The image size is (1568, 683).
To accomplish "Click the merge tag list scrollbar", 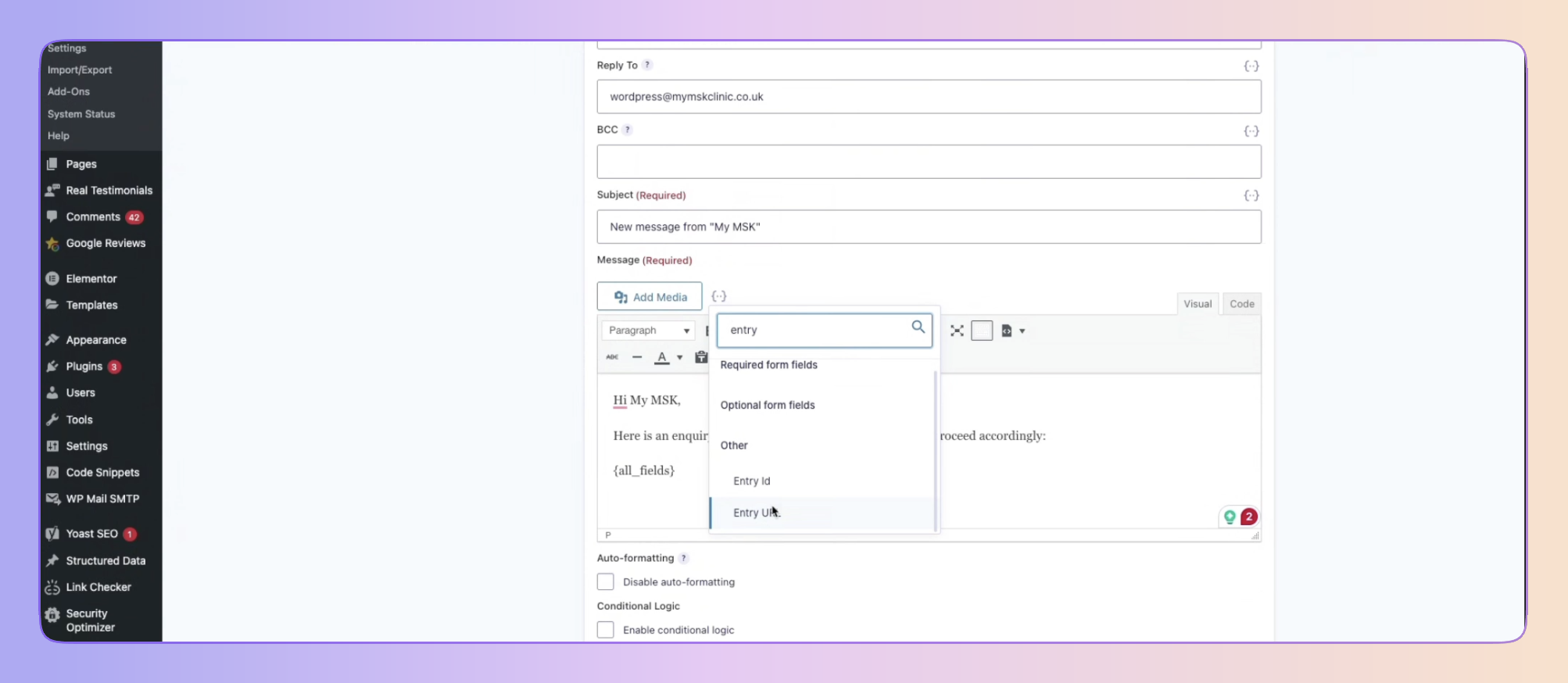I will click(x=936, y=451).
